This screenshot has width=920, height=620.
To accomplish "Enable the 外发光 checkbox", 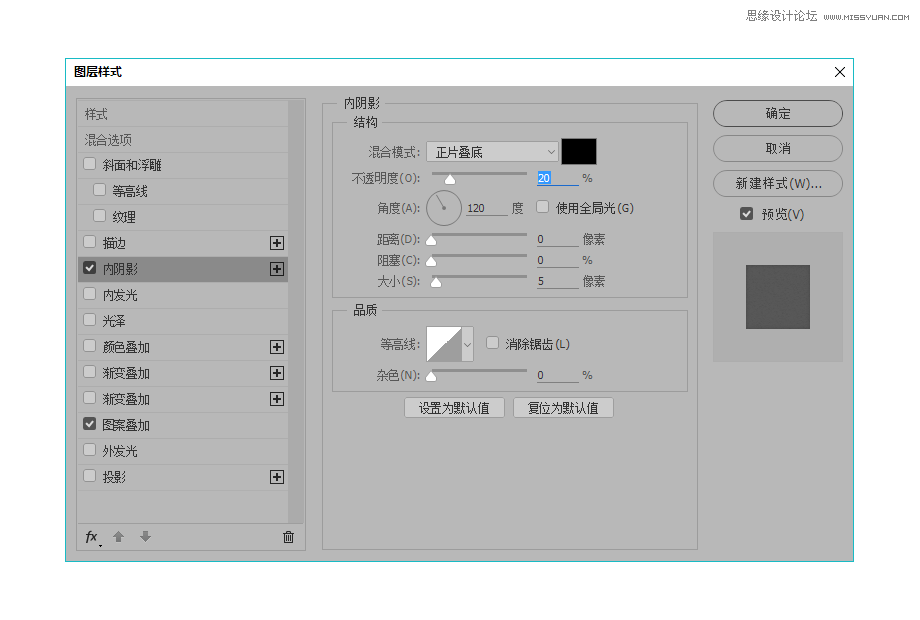I will [90, 450].
